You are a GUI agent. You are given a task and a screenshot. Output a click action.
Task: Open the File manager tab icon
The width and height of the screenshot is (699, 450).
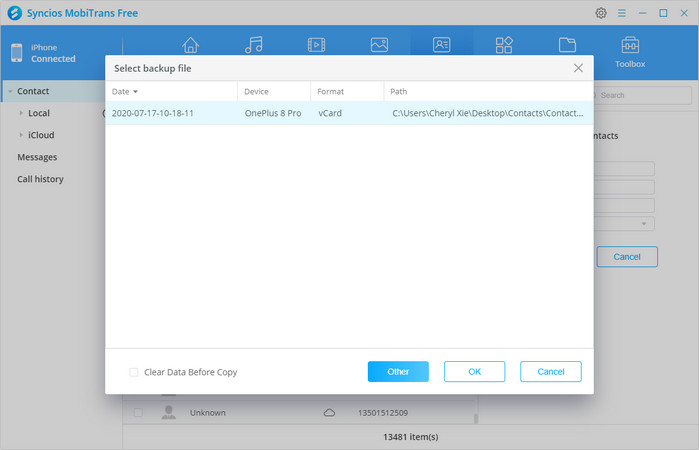567,45
